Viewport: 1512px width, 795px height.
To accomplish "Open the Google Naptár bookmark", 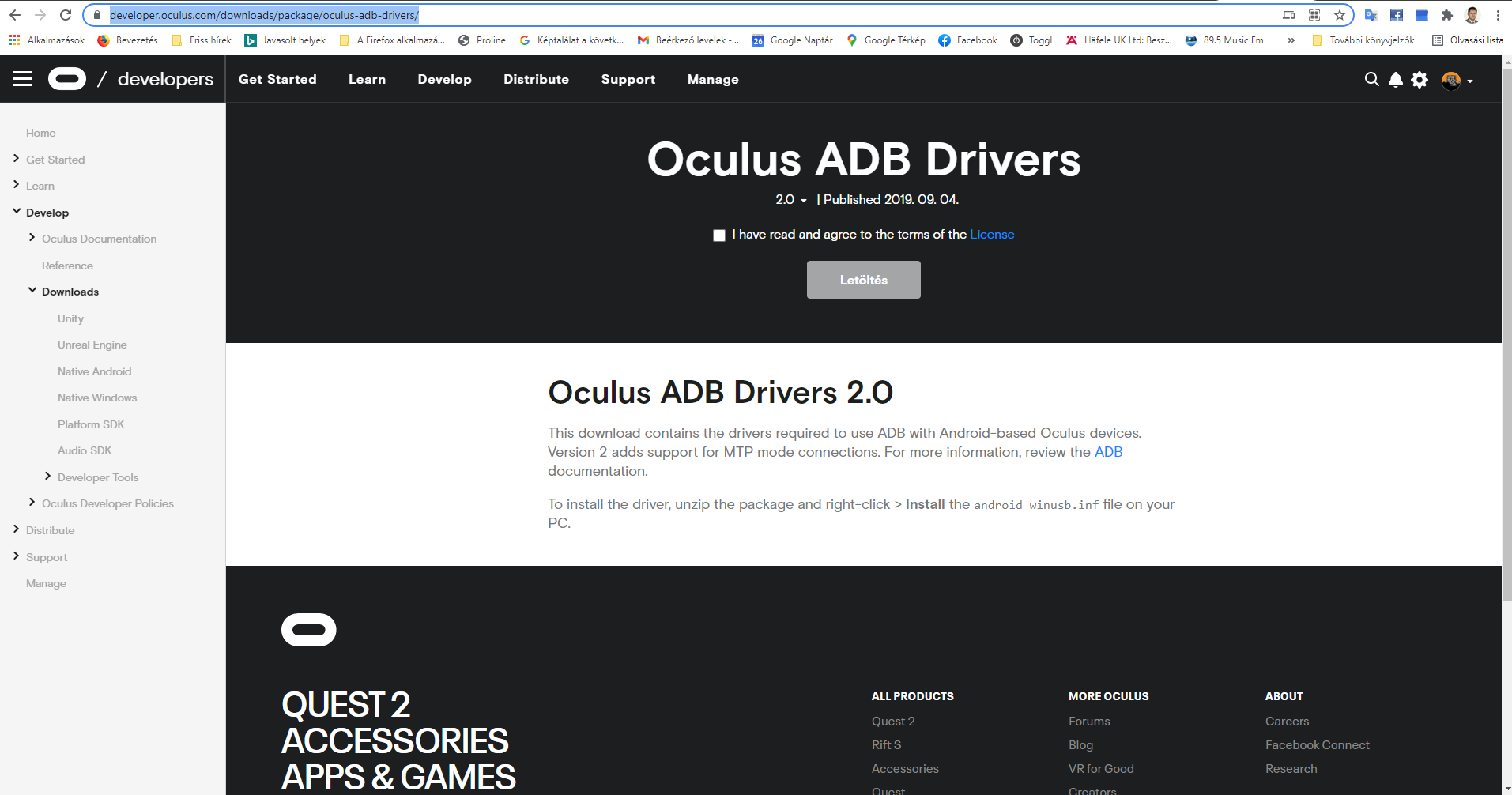I will coord(792,40).
